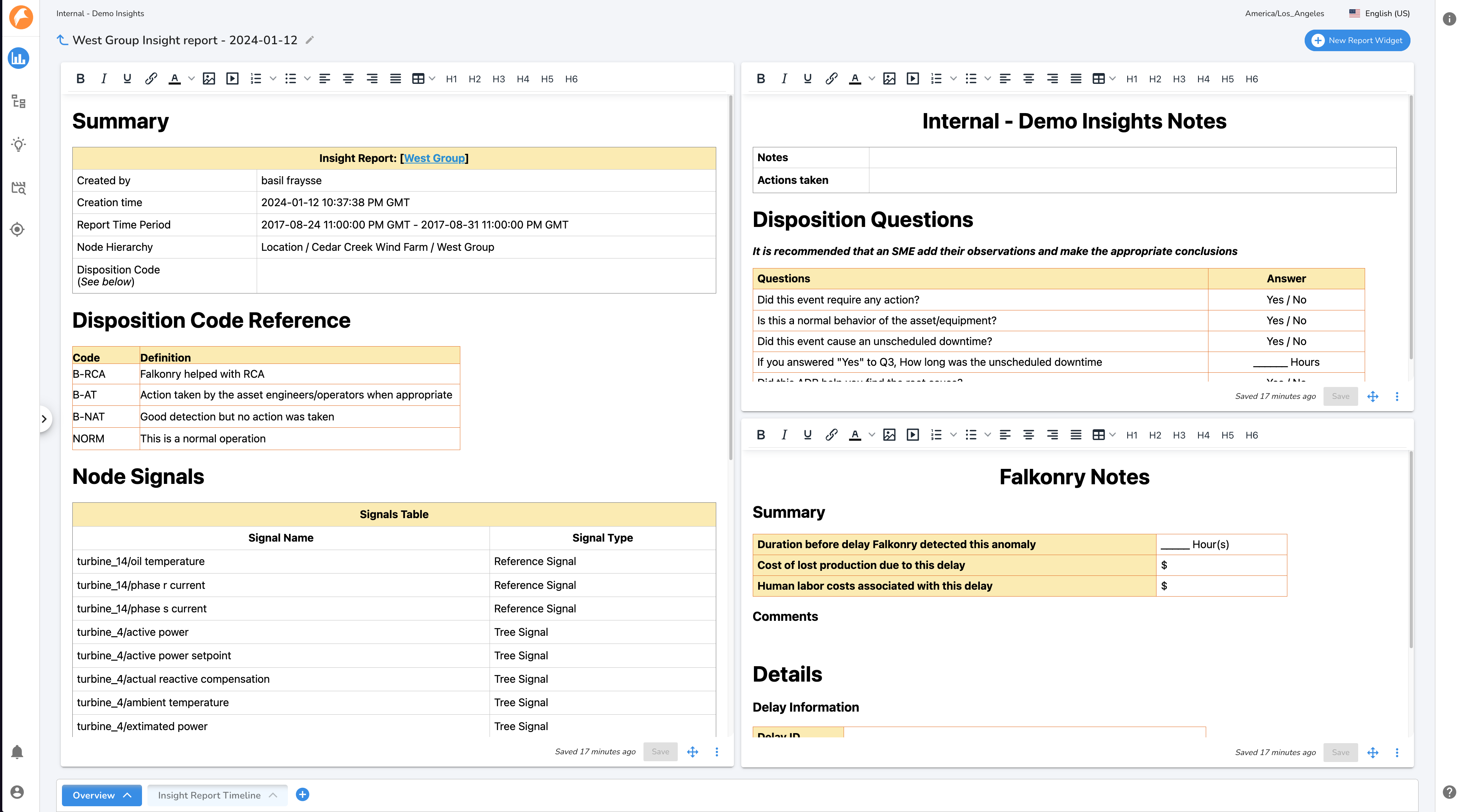The height and width of the screenshot is (812, 1469).
Task: Center align in the Summary widget toolbar
Action: point(348,78)
